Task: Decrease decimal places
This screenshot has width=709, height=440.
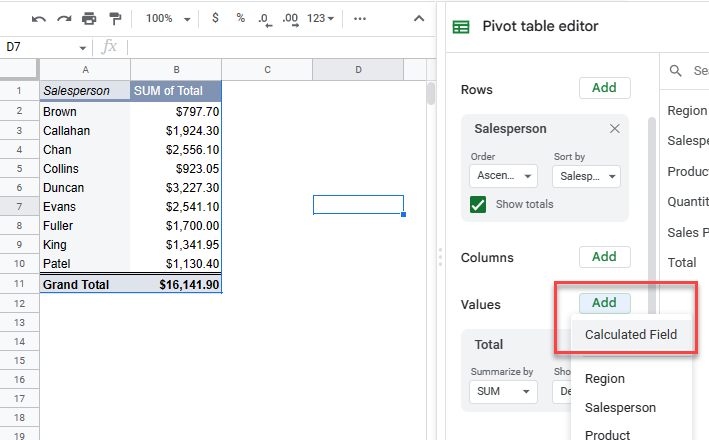Action: click(x=264, y=19)
